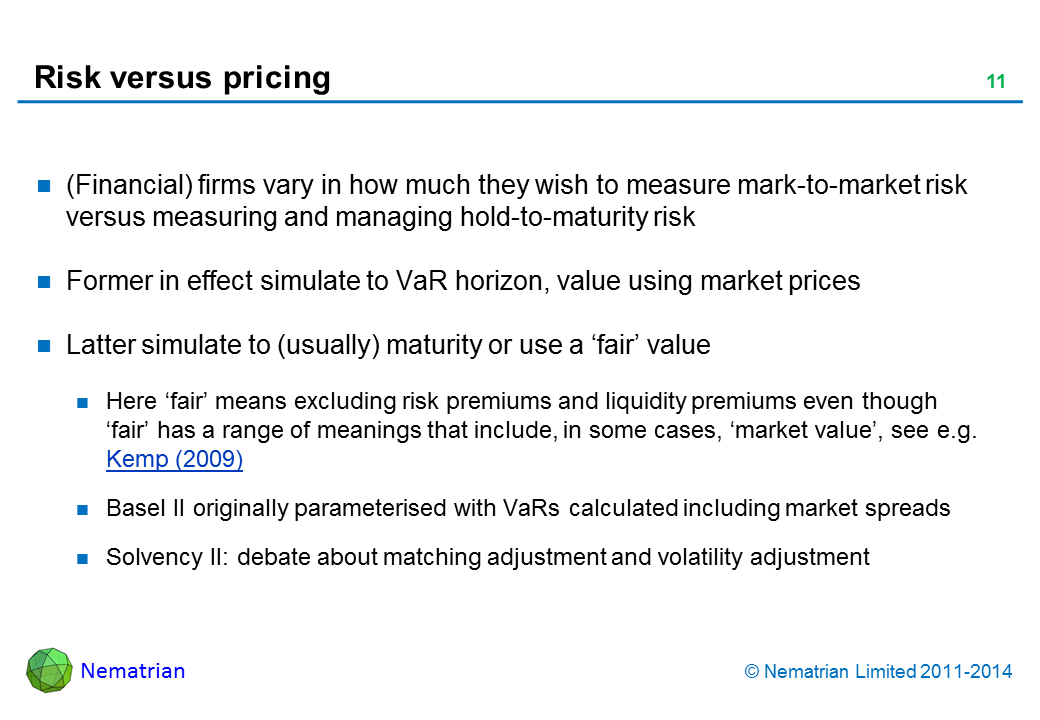1040x720 pixels.
Task: Click the Nematrian brand text beside logo
Action: click(133, 671)
